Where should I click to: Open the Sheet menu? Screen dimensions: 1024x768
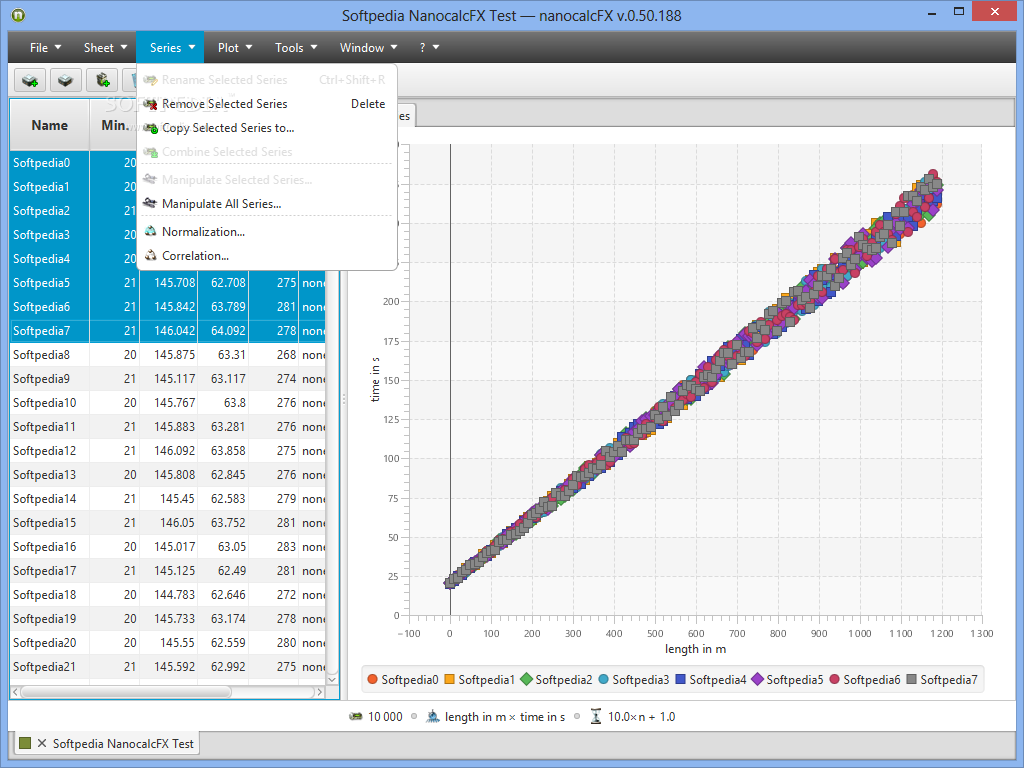[x=105, y=48]
